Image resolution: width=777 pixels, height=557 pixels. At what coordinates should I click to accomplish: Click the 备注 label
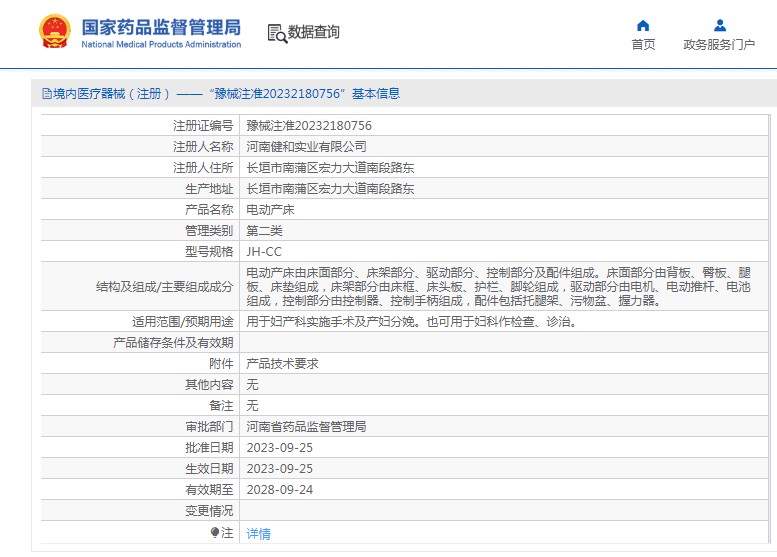tap(221, 405)
